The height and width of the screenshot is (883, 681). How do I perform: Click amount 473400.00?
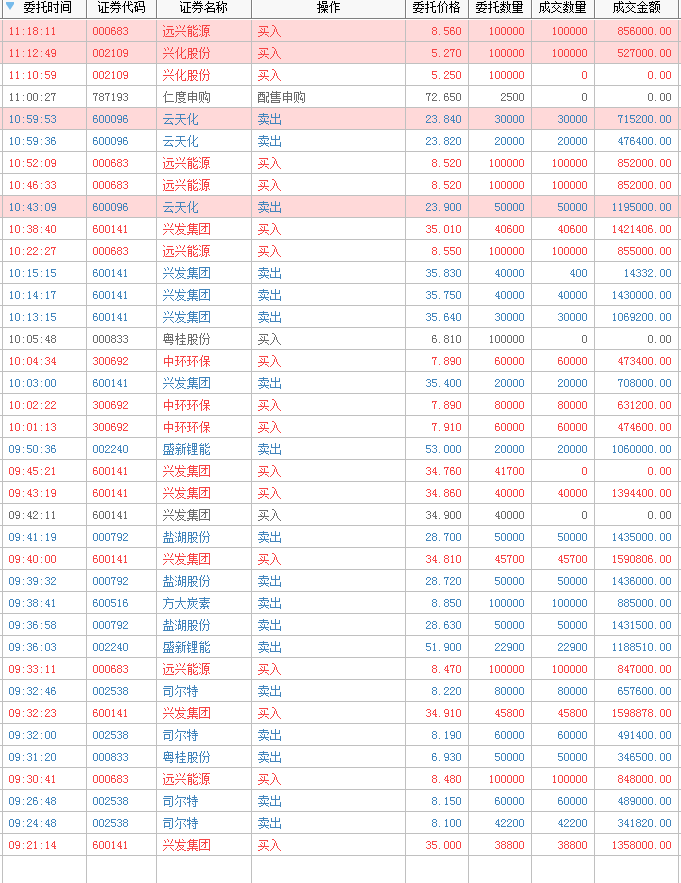tap(644, 361)
